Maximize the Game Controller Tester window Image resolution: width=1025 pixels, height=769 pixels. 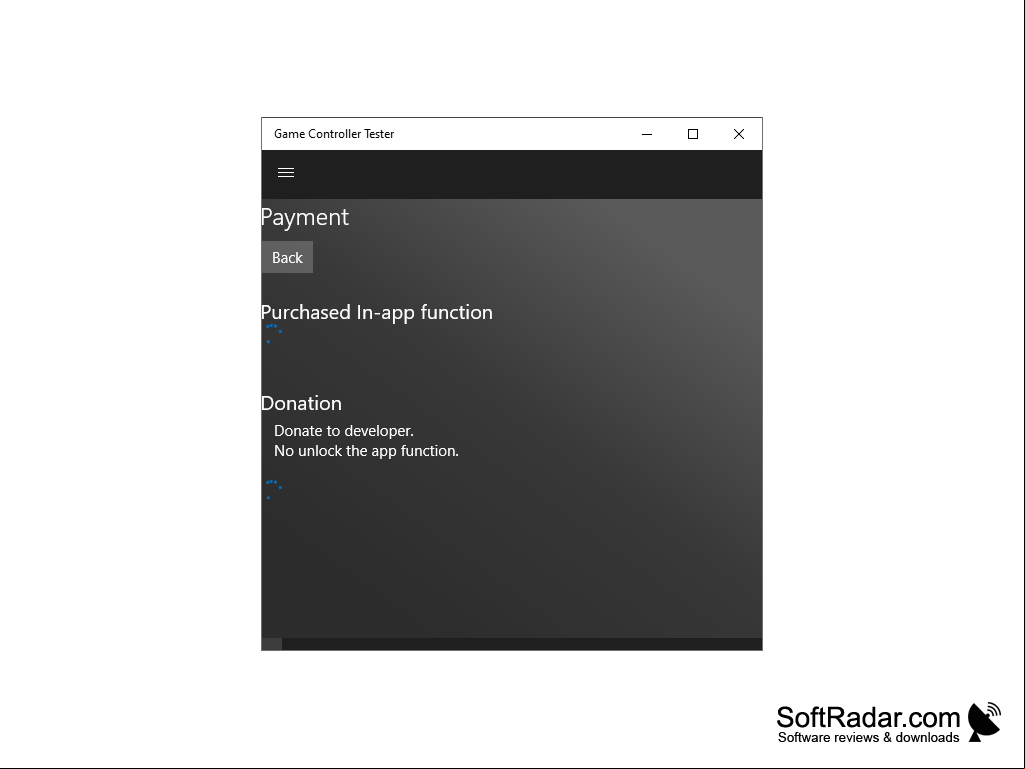pos(693,134)
